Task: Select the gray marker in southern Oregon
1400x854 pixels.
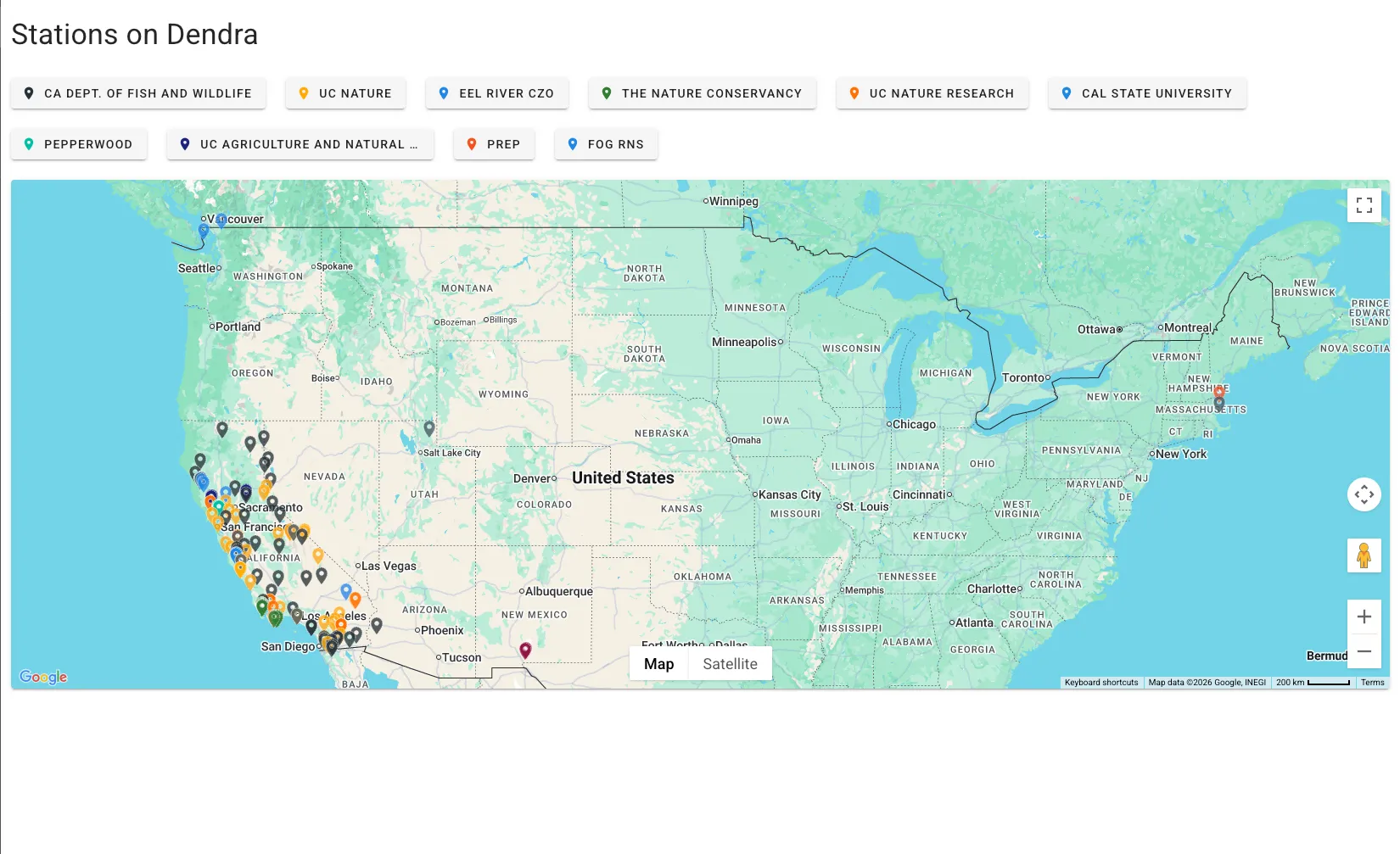Action: coord(222,429)
